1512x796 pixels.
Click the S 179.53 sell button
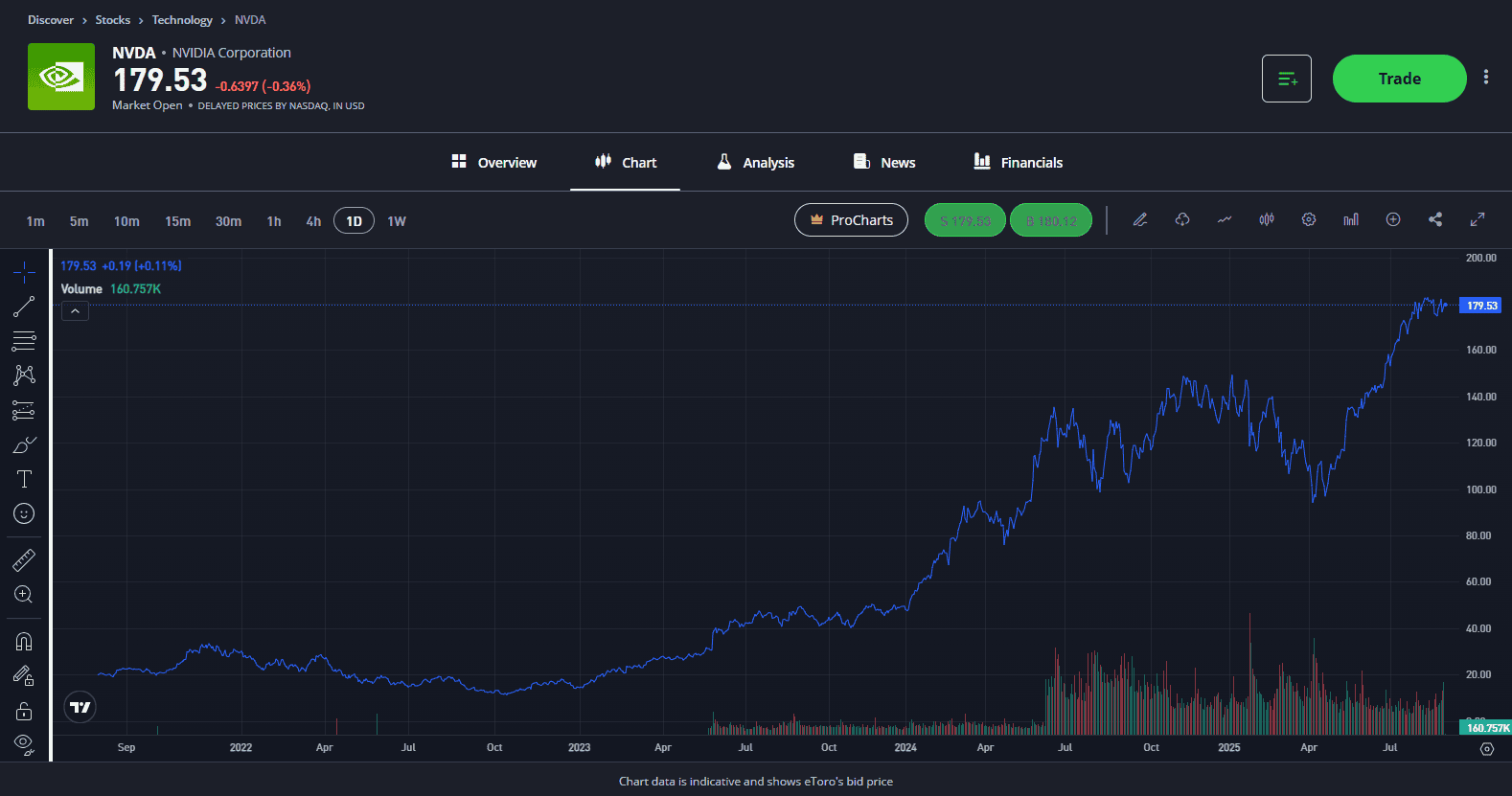pyautogui.click(x=965, y=220)
